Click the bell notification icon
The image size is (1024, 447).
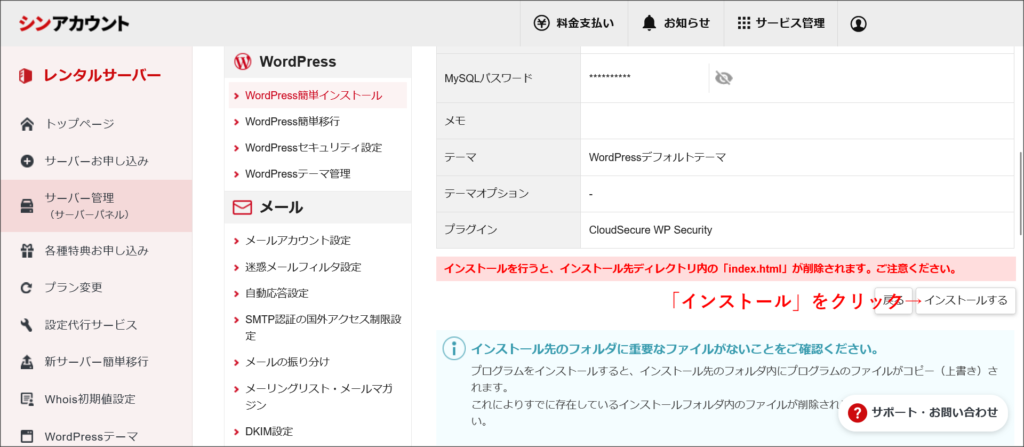[x=648, y=24]
